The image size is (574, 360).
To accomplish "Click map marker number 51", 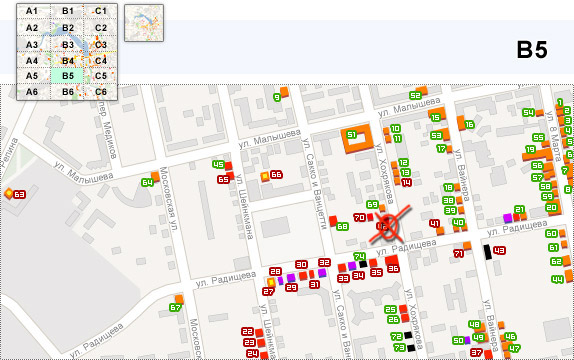I will pyautogui.click(x=351, y=134).
